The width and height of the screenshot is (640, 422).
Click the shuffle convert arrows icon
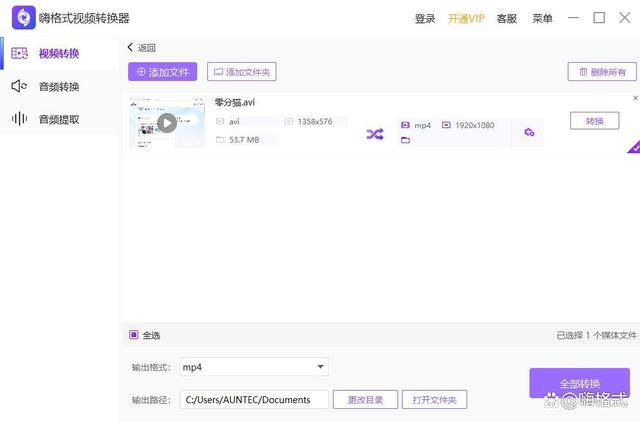click(375, 134)
